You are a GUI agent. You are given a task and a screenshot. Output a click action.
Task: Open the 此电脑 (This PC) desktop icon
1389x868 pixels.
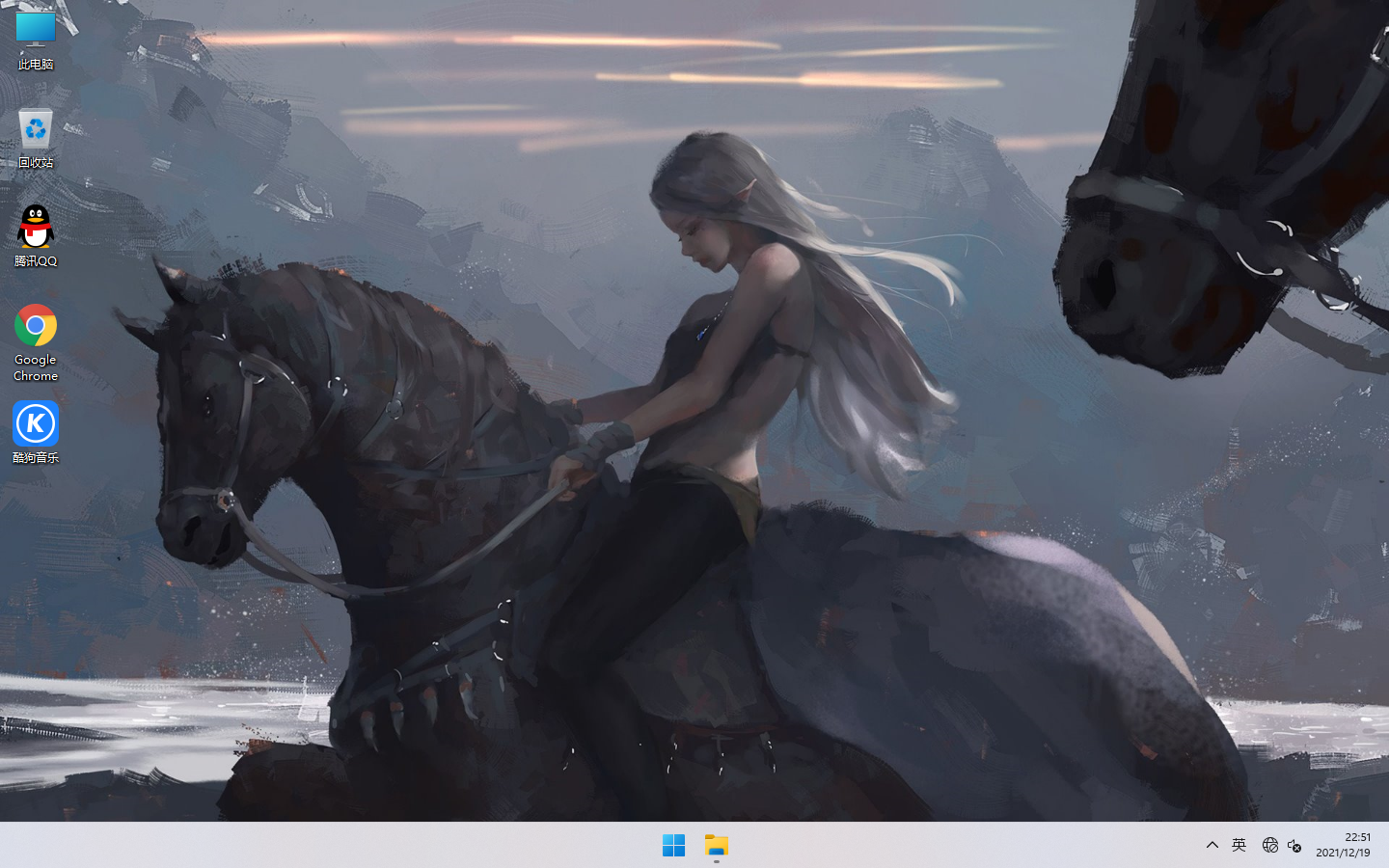point(36,41)
